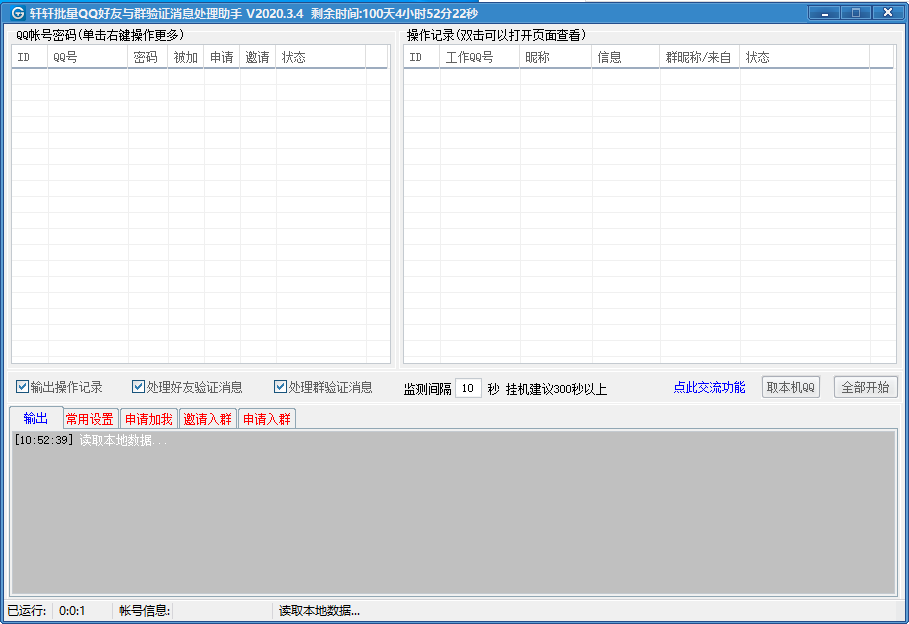Open the 申请加我 tab
This screenshot has width=909, height=624.
pos(149,419)
